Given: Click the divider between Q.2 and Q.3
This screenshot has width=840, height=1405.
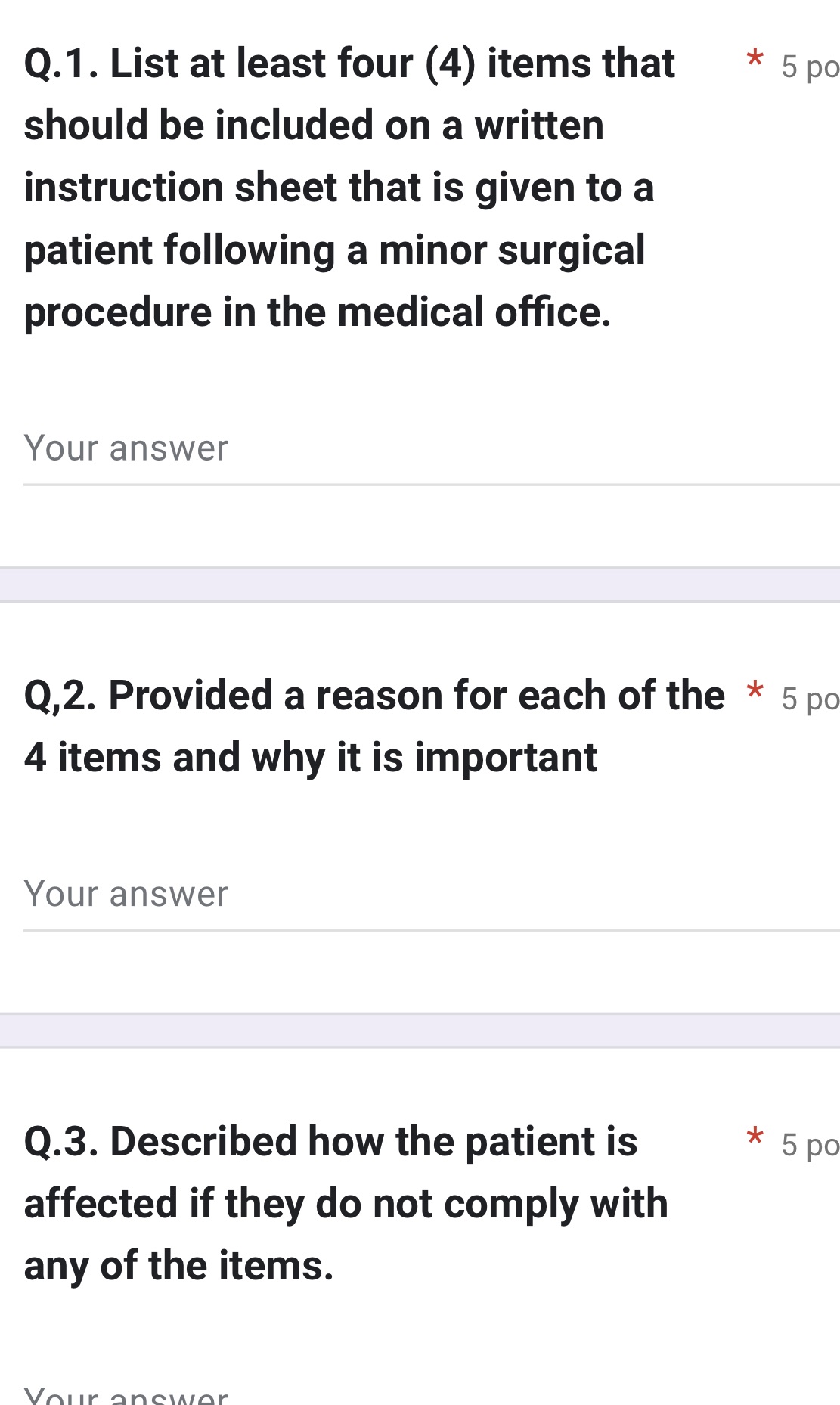Looking at the screenshot, I should click(x=420, y=1028).
